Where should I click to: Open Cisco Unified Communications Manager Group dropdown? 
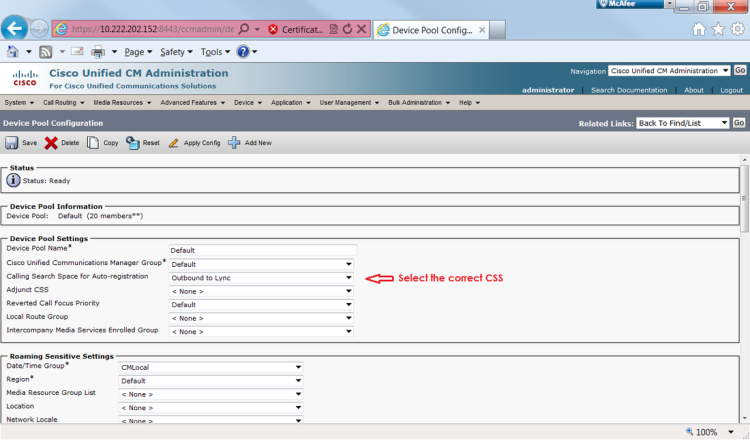261,264
